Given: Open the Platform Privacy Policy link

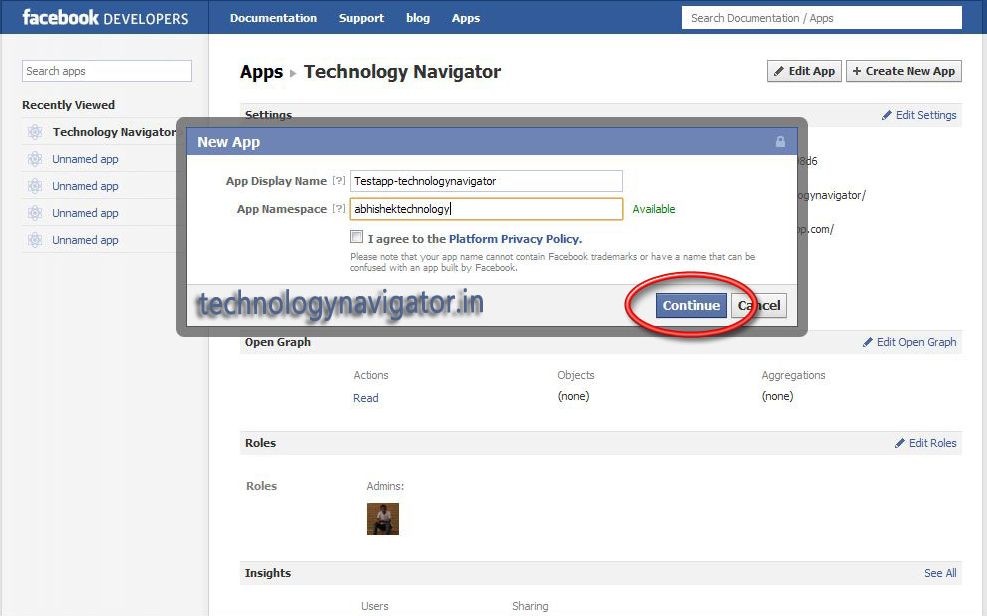Looking at the screenshot, I should (x=515, y=239).
